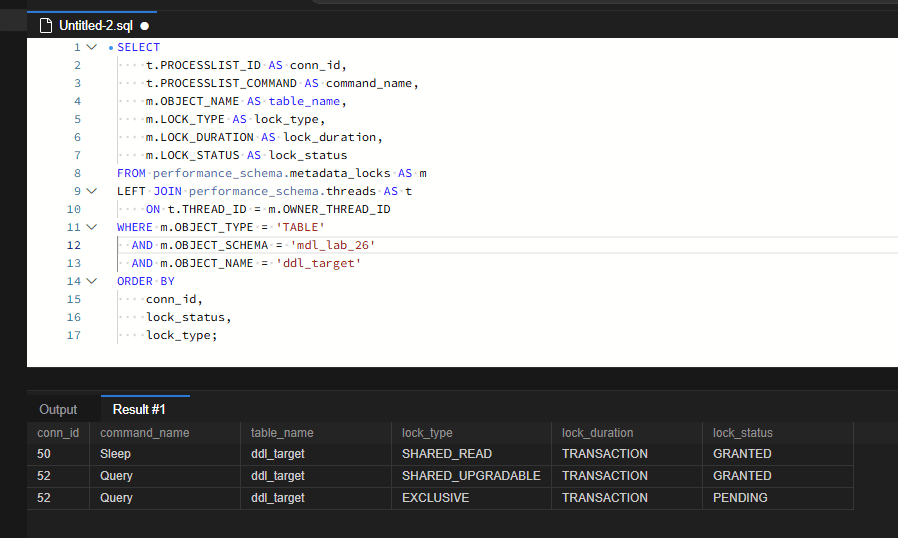Place cursor on 'ddl_target' string in line 13
Image resolution: width=898 pixels, height=538 pixels.
click(318, 263)
